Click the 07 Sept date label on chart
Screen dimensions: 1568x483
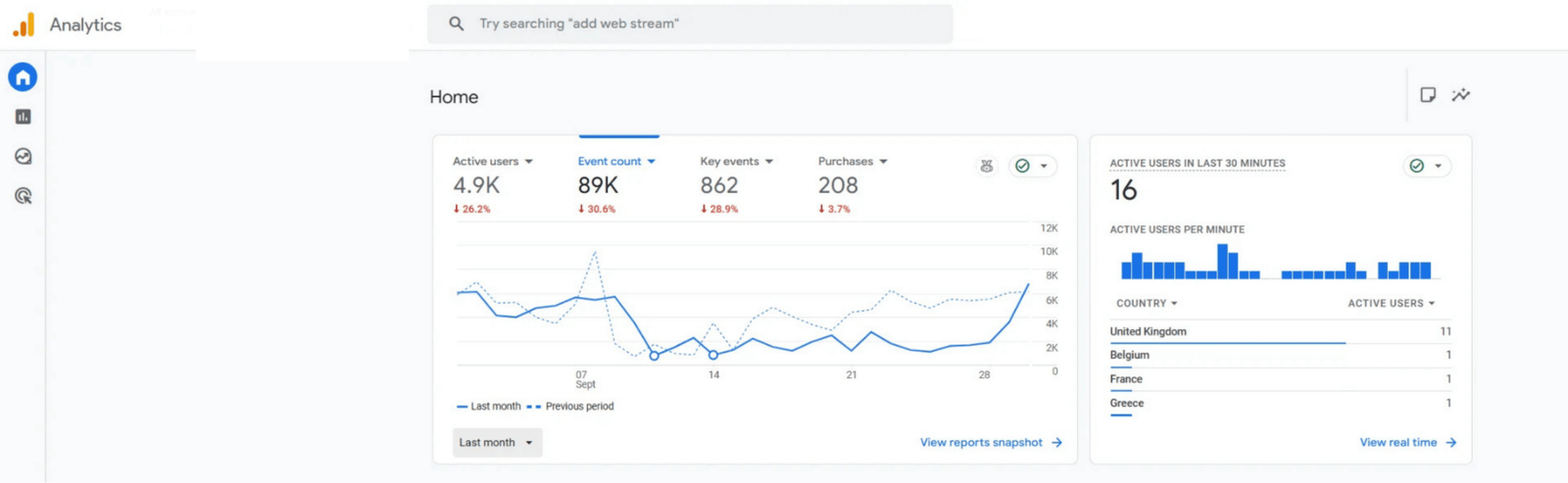point(585,380)
